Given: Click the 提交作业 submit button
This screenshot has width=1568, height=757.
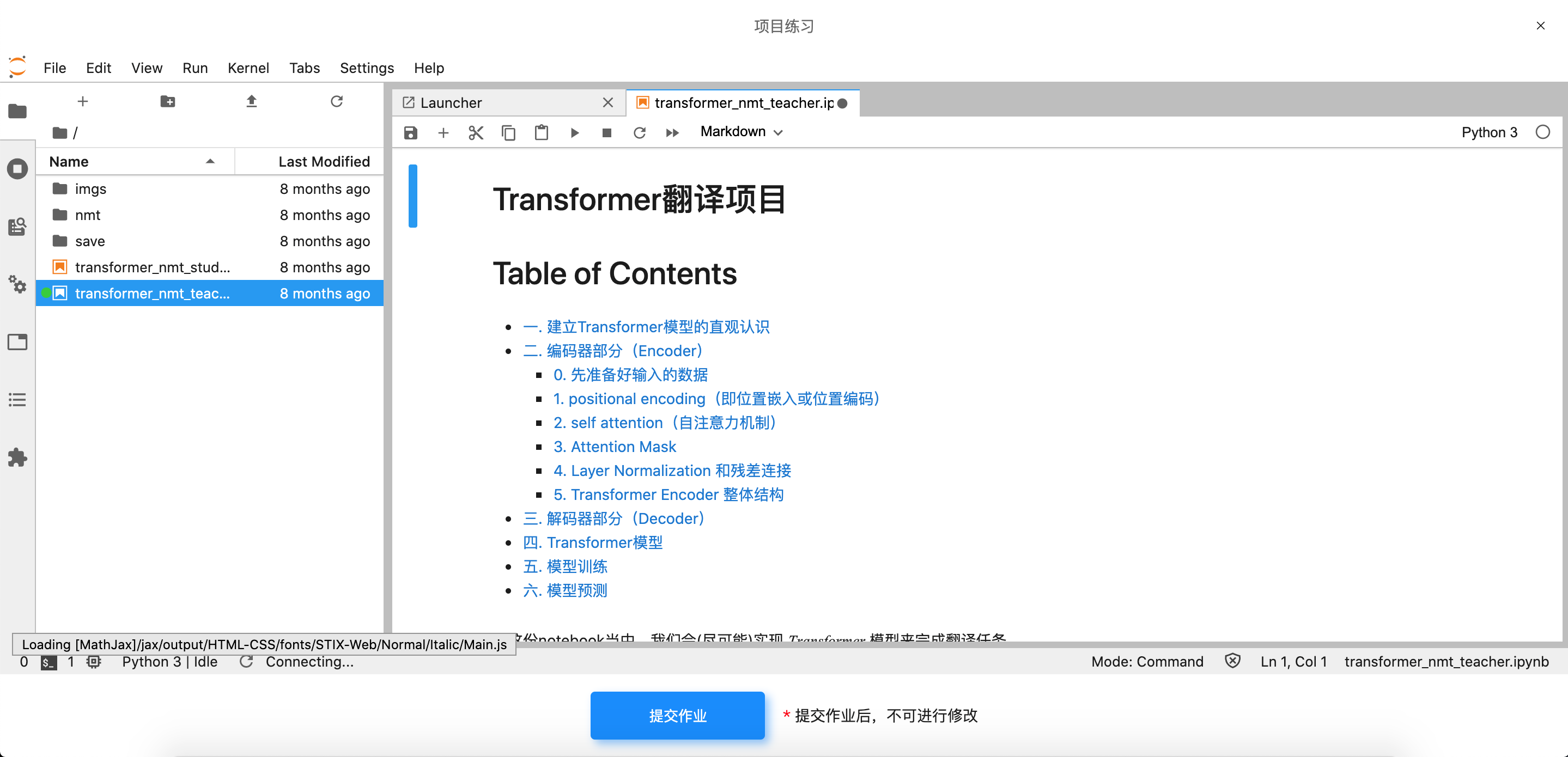Looking at the screenshot, I should (677, 716).
